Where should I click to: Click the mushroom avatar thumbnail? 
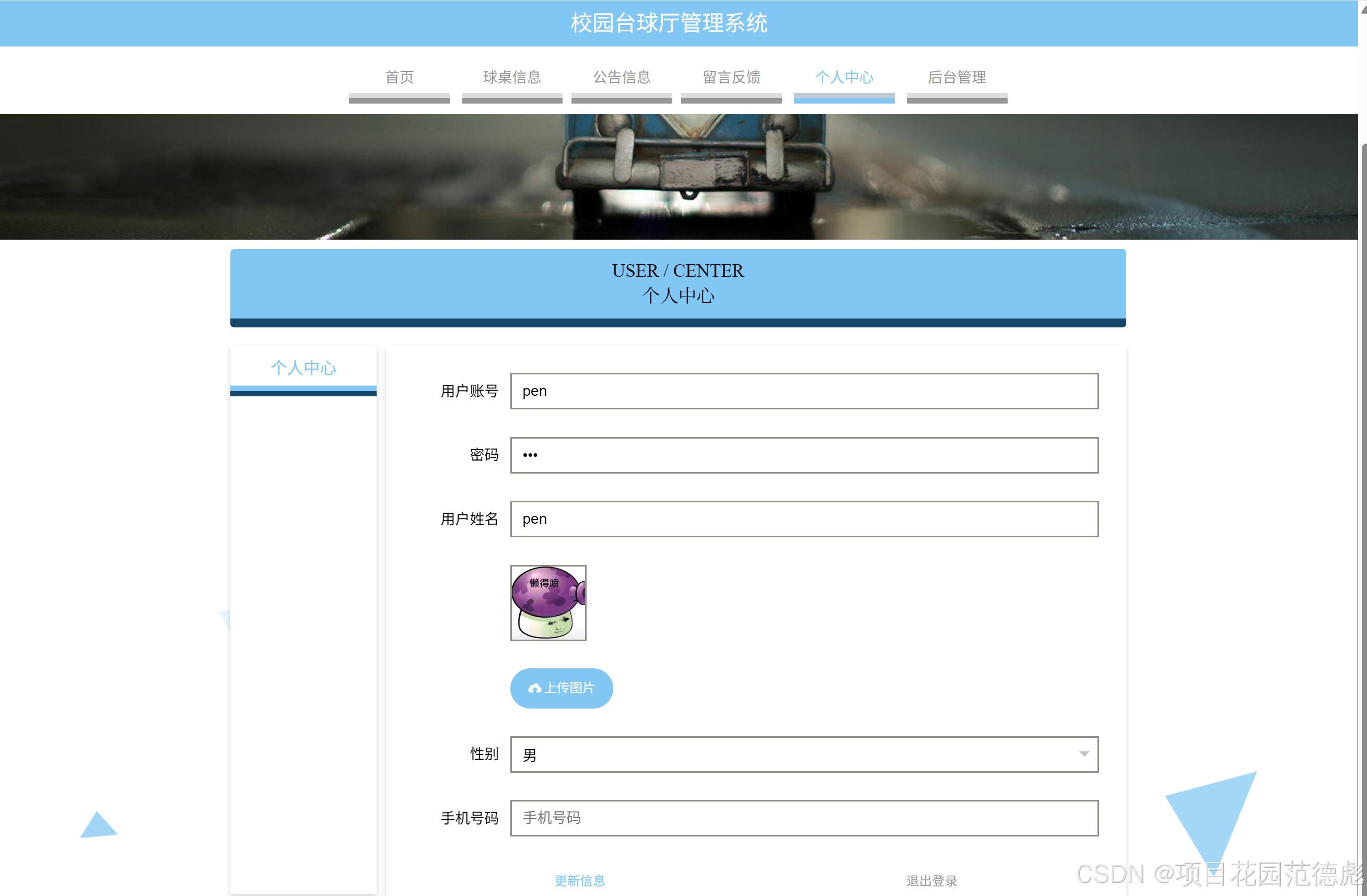pos(547,602)
